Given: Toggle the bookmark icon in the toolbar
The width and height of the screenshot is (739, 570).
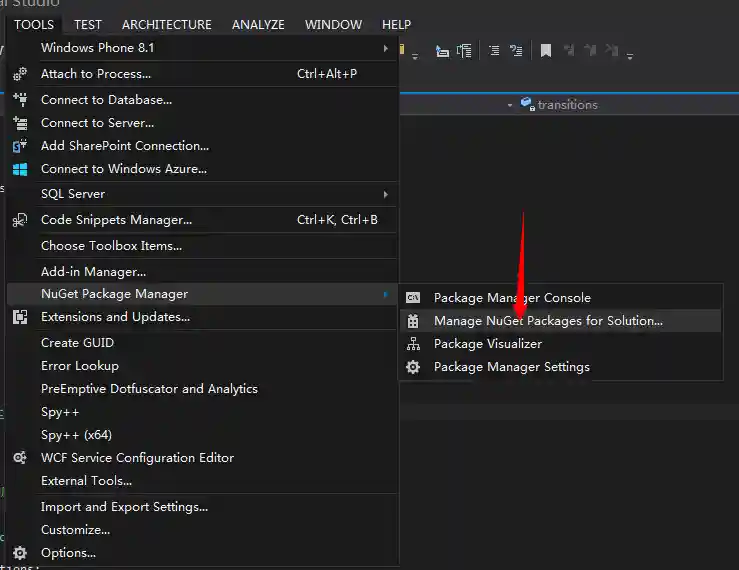Looking at the screenshot, I should point(545,51).
